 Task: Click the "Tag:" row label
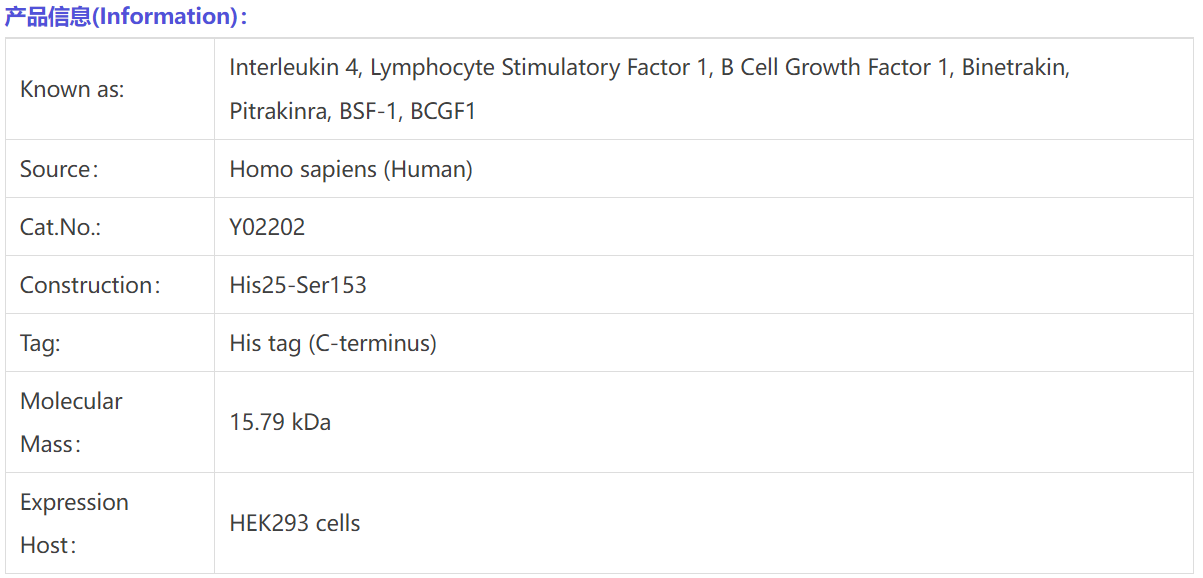(40, 343)
